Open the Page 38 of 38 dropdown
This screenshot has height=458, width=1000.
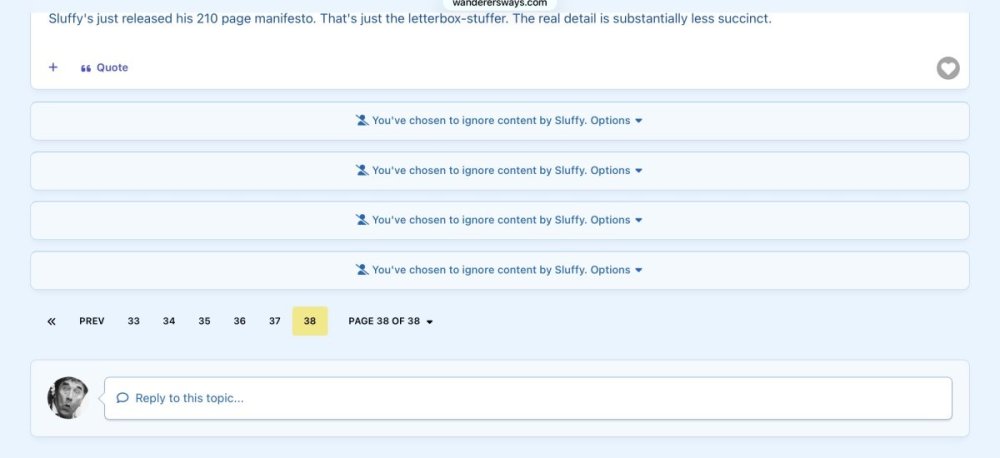coord(390,321)
